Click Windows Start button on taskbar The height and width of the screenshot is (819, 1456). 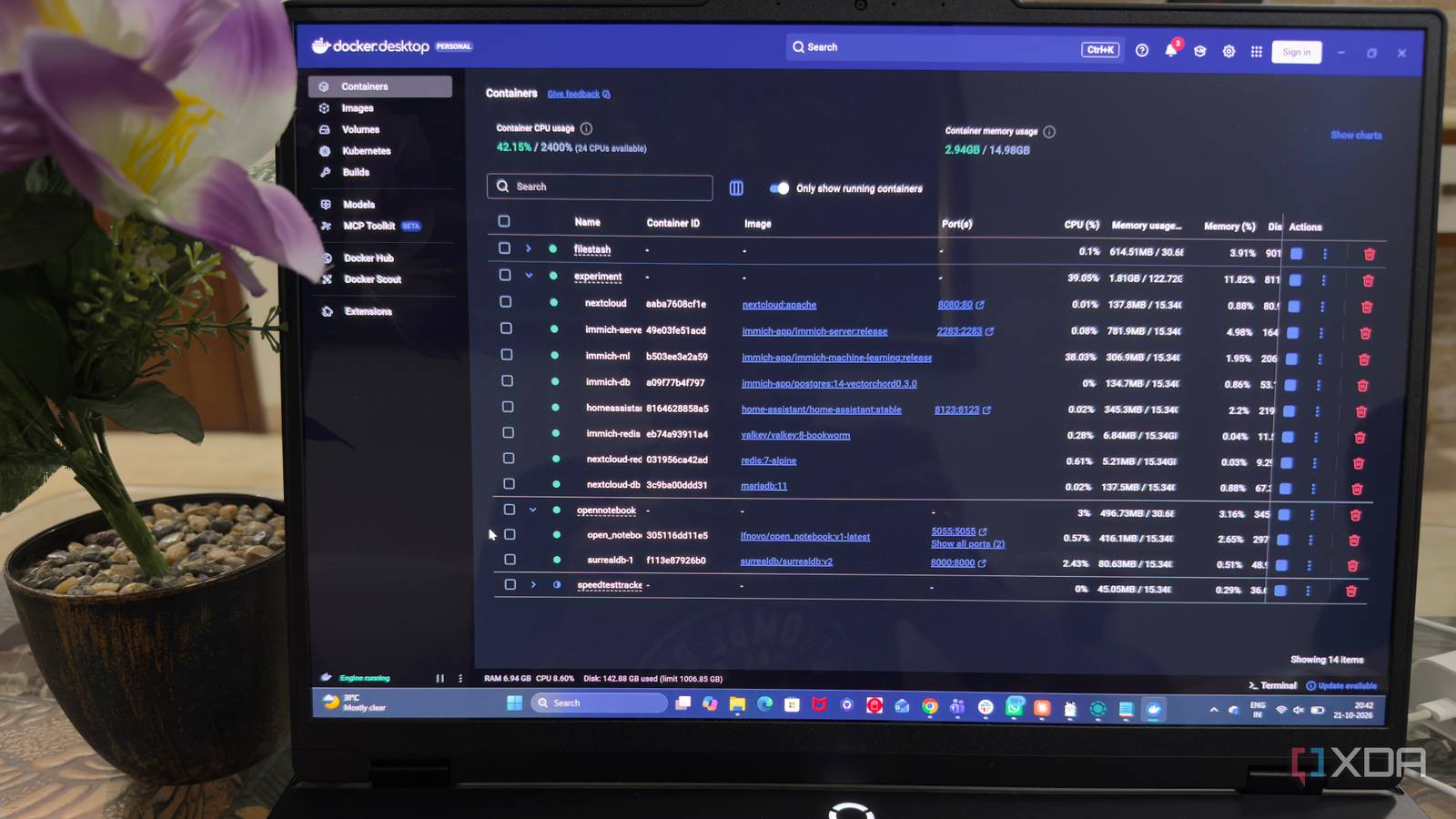click(514, 703)
